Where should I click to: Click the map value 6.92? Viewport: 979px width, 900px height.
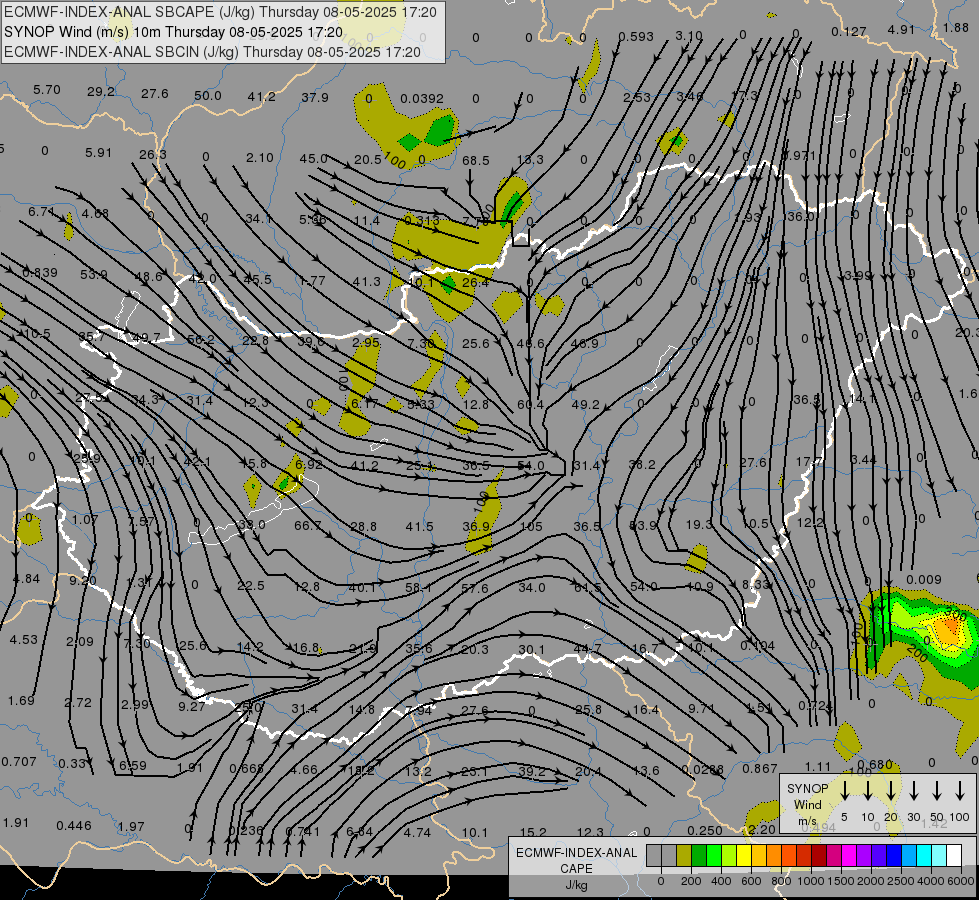309,464
